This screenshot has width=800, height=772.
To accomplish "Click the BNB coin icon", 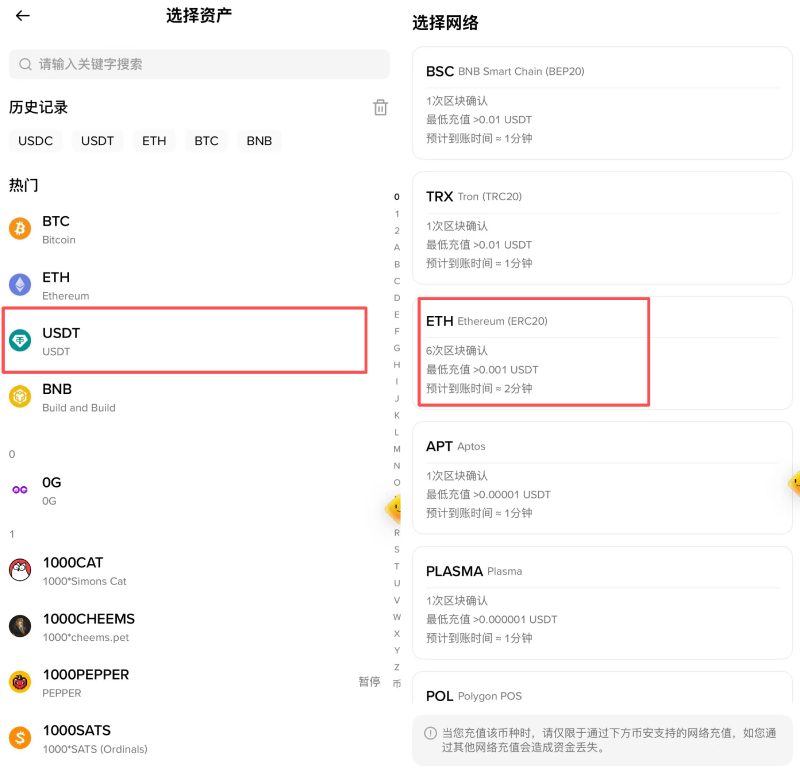I will (20, 396).
